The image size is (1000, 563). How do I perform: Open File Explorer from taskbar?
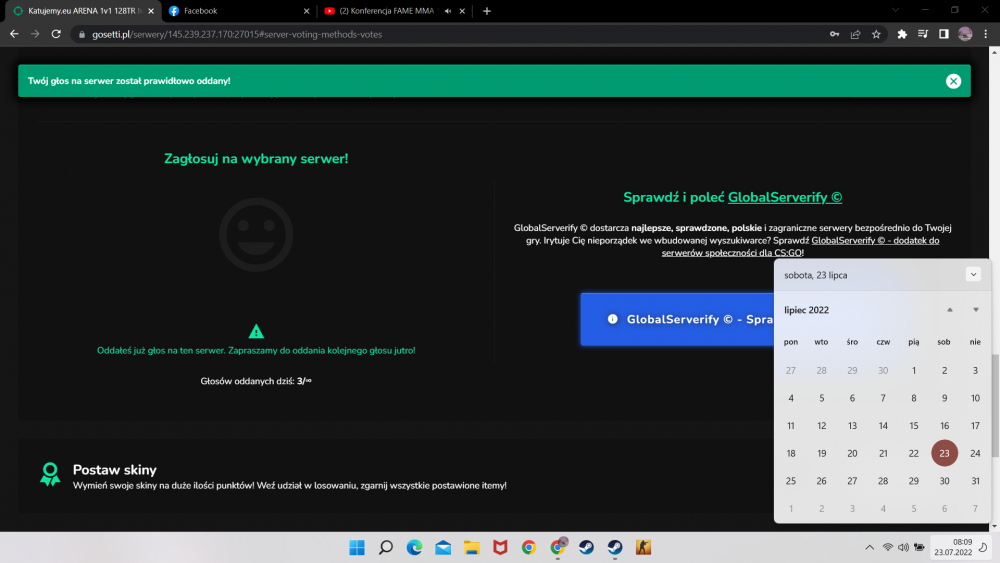click(471, 548)
